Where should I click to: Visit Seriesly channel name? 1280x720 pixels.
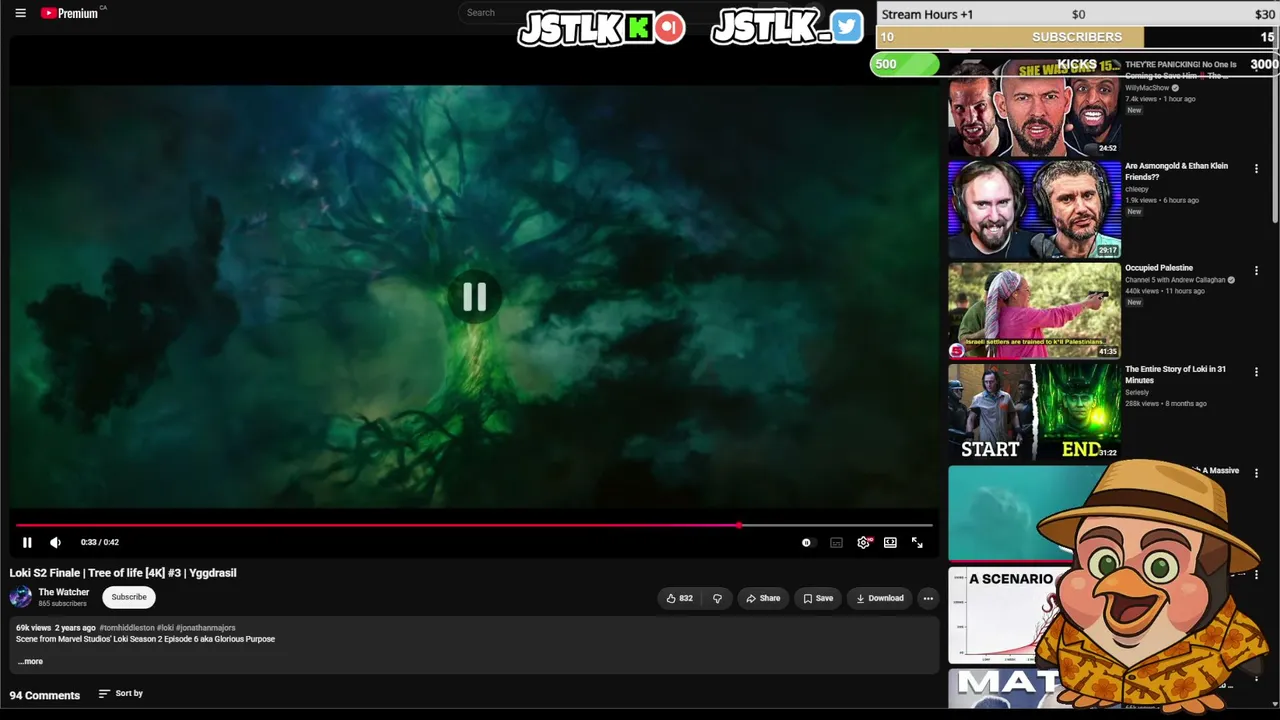[1137, 392]
